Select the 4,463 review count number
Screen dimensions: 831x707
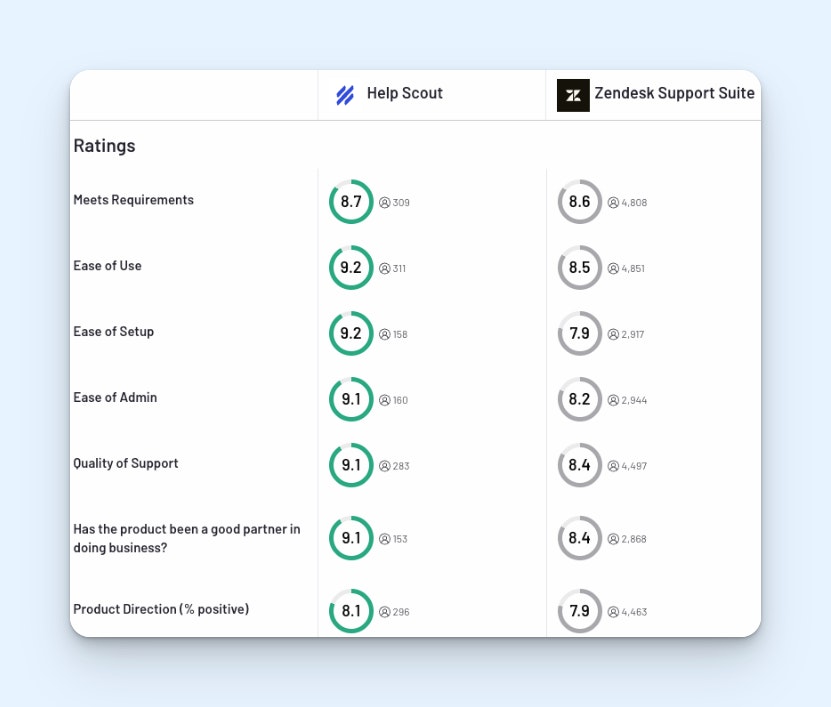coord(634,612)
